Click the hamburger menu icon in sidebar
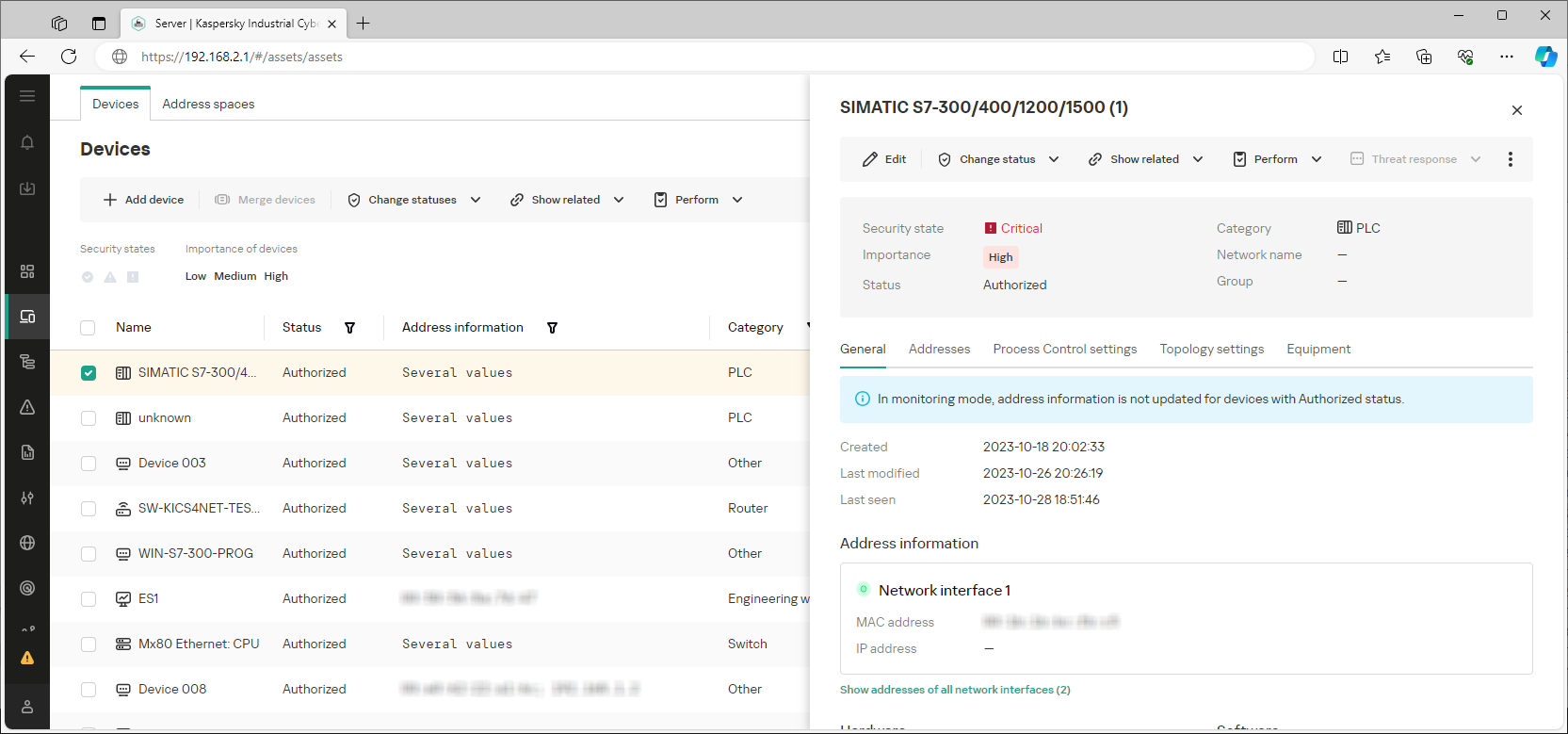This screenshot has height=734, width=1568. point(27,96)
